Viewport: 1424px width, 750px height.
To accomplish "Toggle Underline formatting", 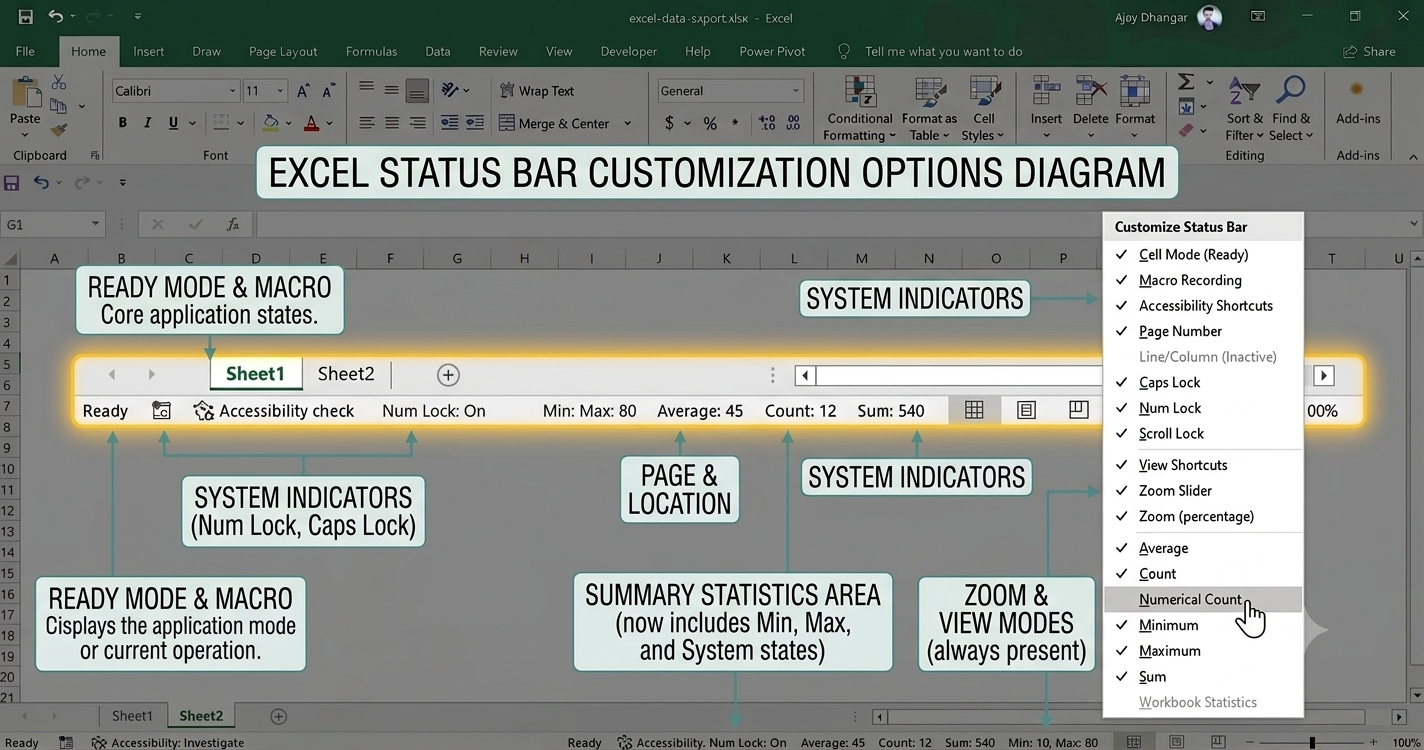I will click(x=174, y=123).
